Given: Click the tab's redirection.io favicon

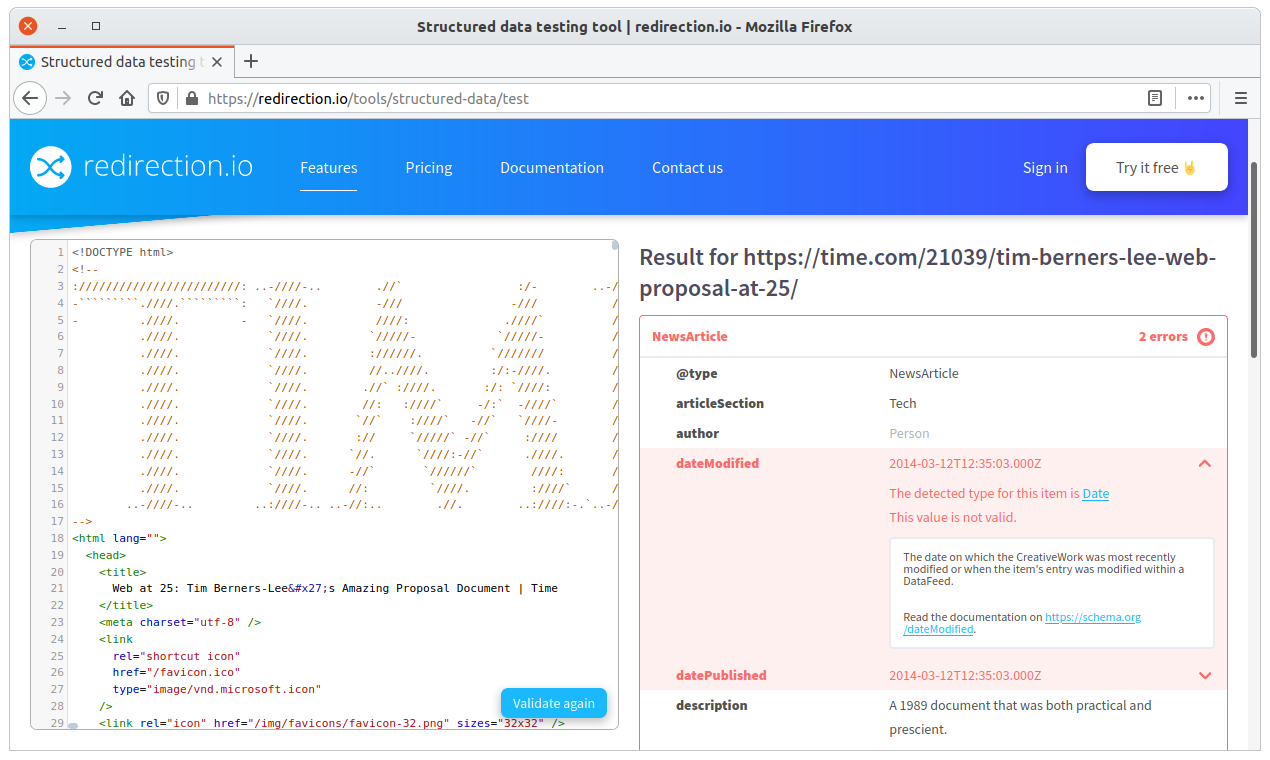Looking at the screenshot, I should pos(27,62).
